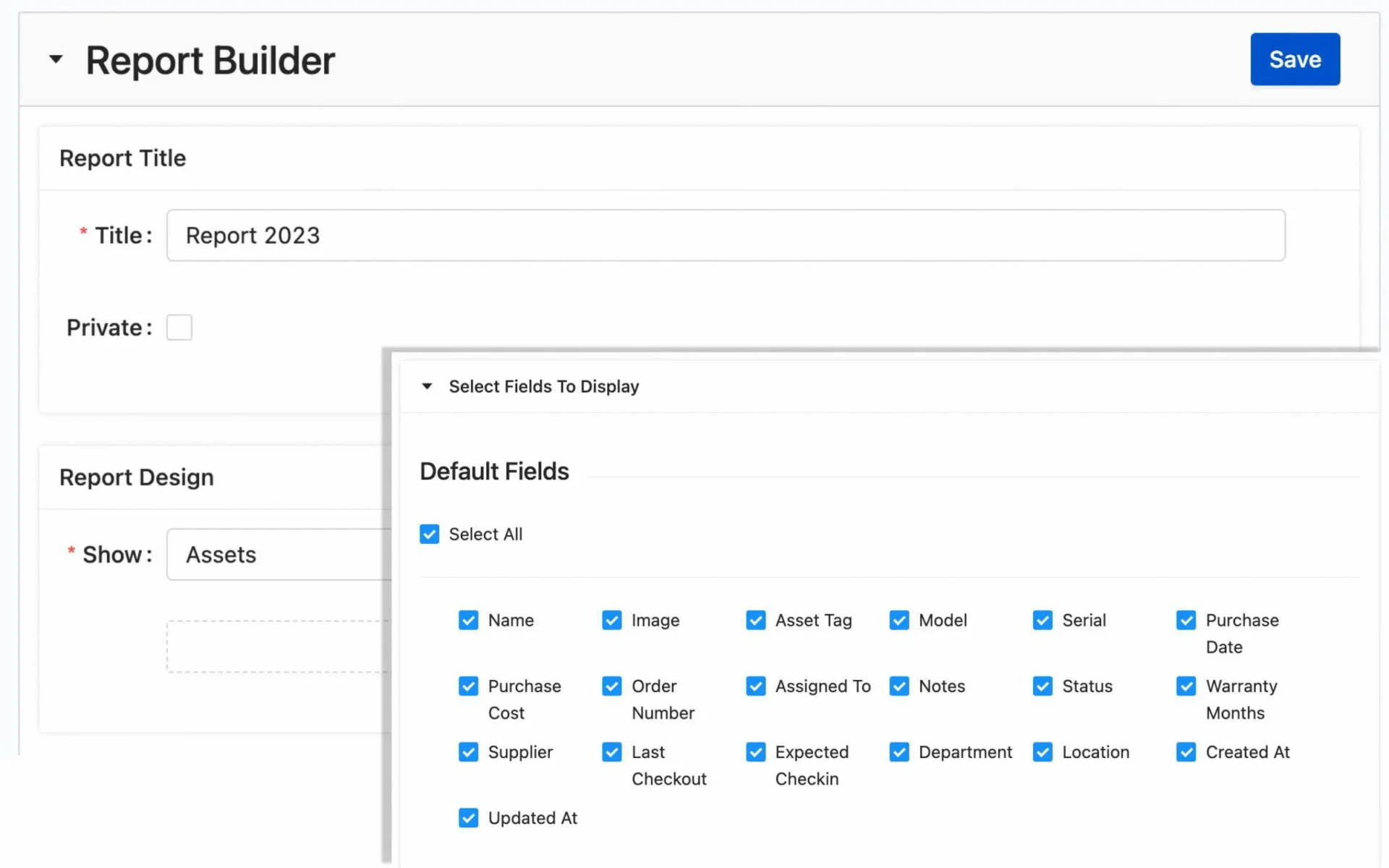The image size is (1389, 868).
Task: Uncheck the Updated At checkbox
Action: [468, 817]
